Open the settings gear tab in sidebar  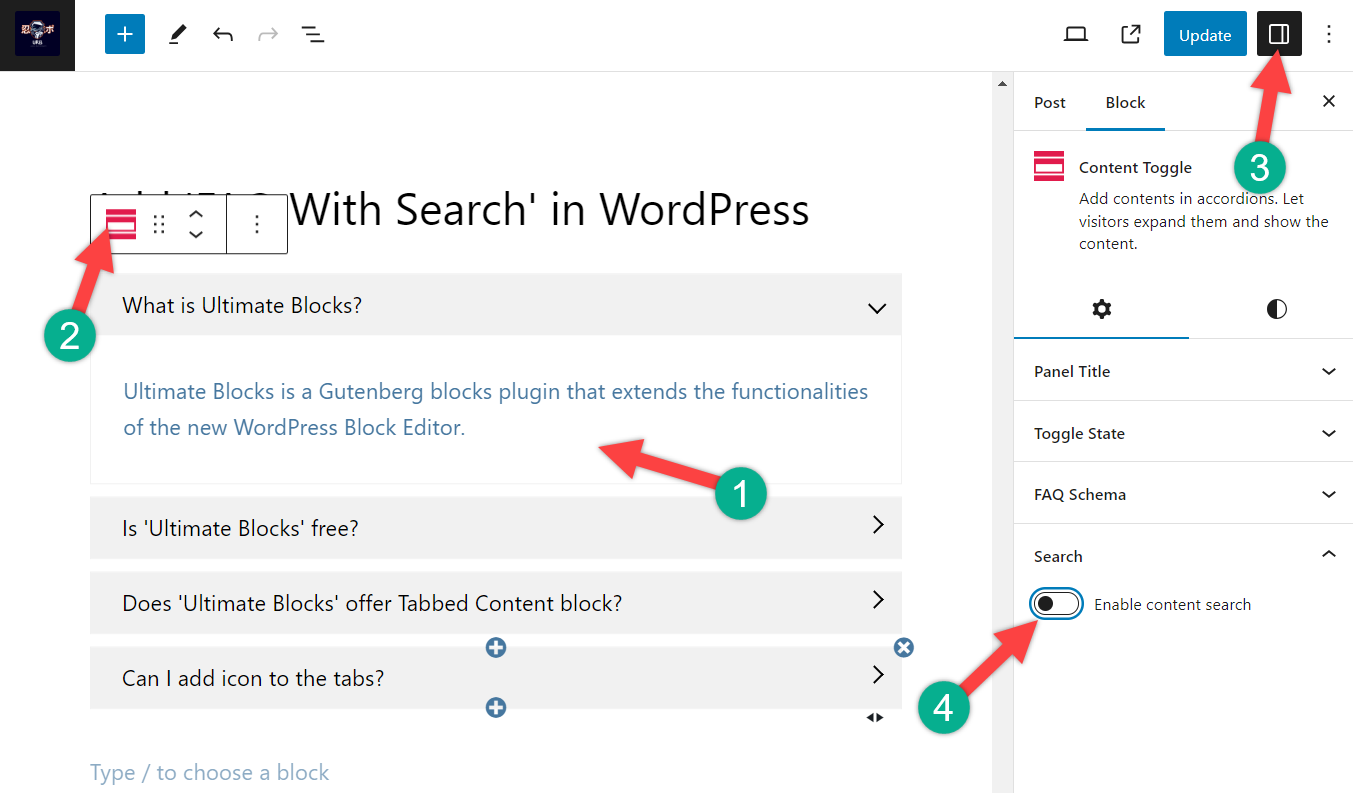(x=1101, y=309)
